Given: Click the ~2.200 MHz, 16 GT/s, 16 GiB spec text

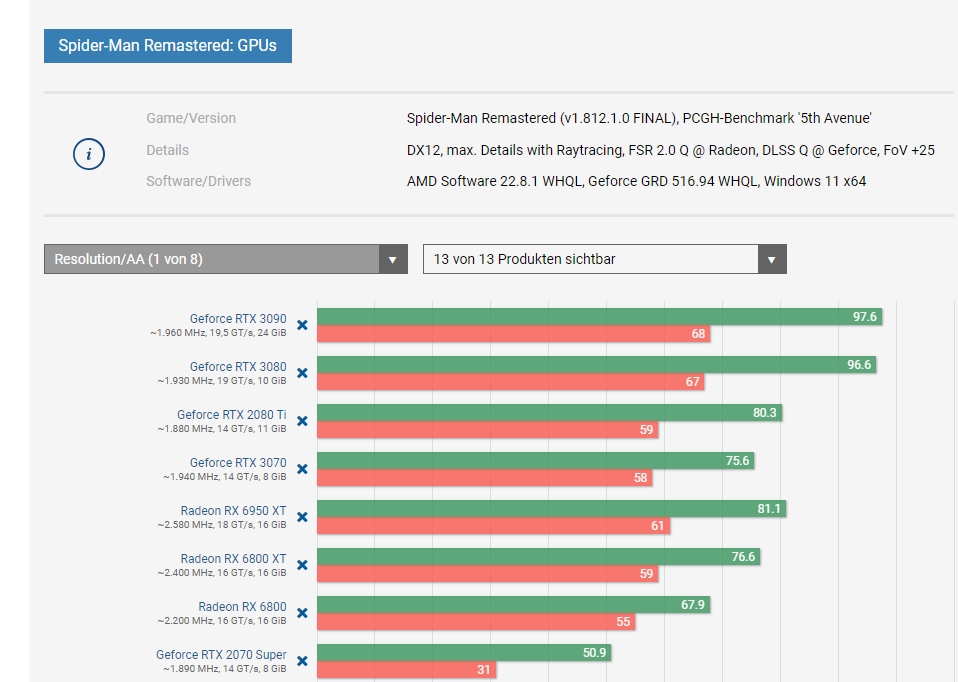Looking at the screenshot, I should (x=222, y=621).
